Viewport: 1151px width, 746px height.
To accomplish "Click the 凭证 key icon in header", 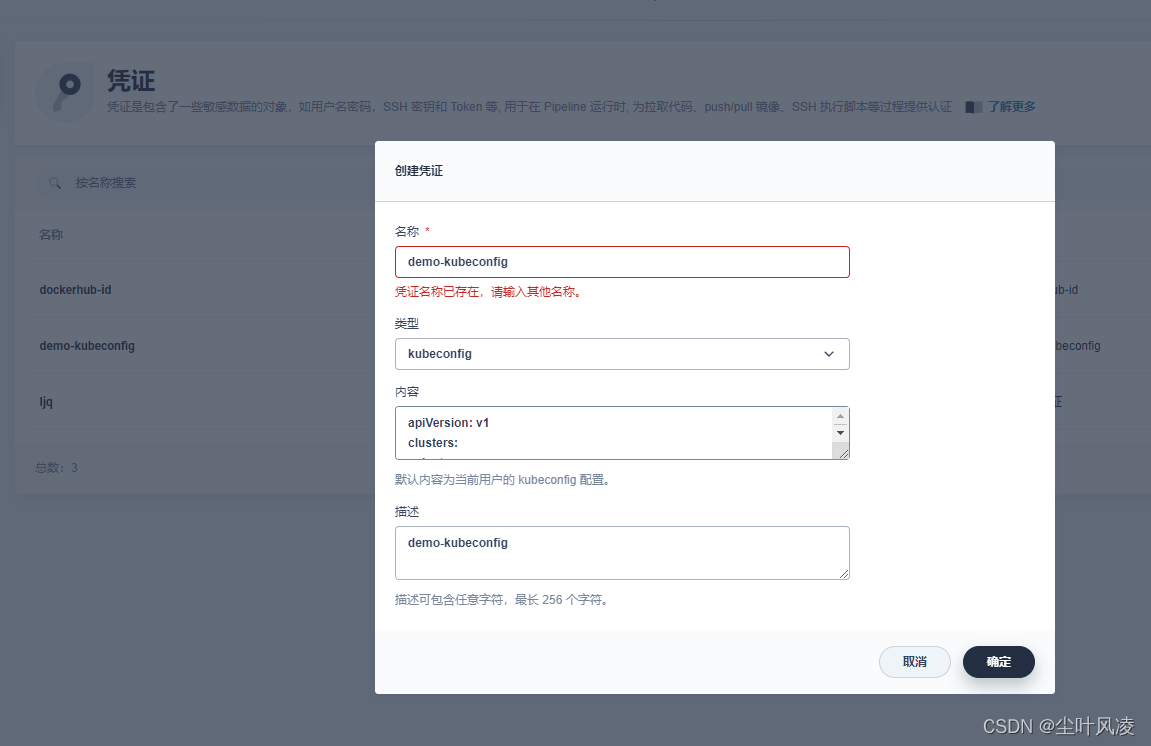I will [65, 92].
